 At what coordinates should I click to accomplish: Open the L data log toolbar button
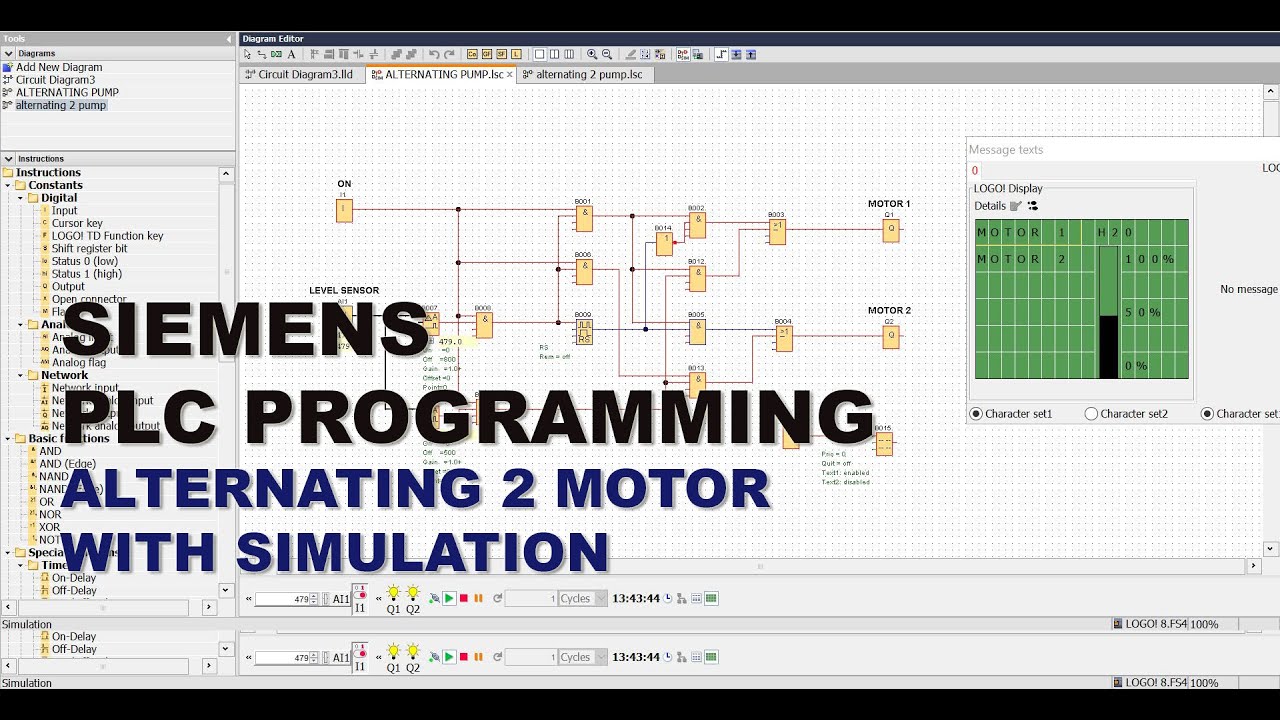coord(516,54)
